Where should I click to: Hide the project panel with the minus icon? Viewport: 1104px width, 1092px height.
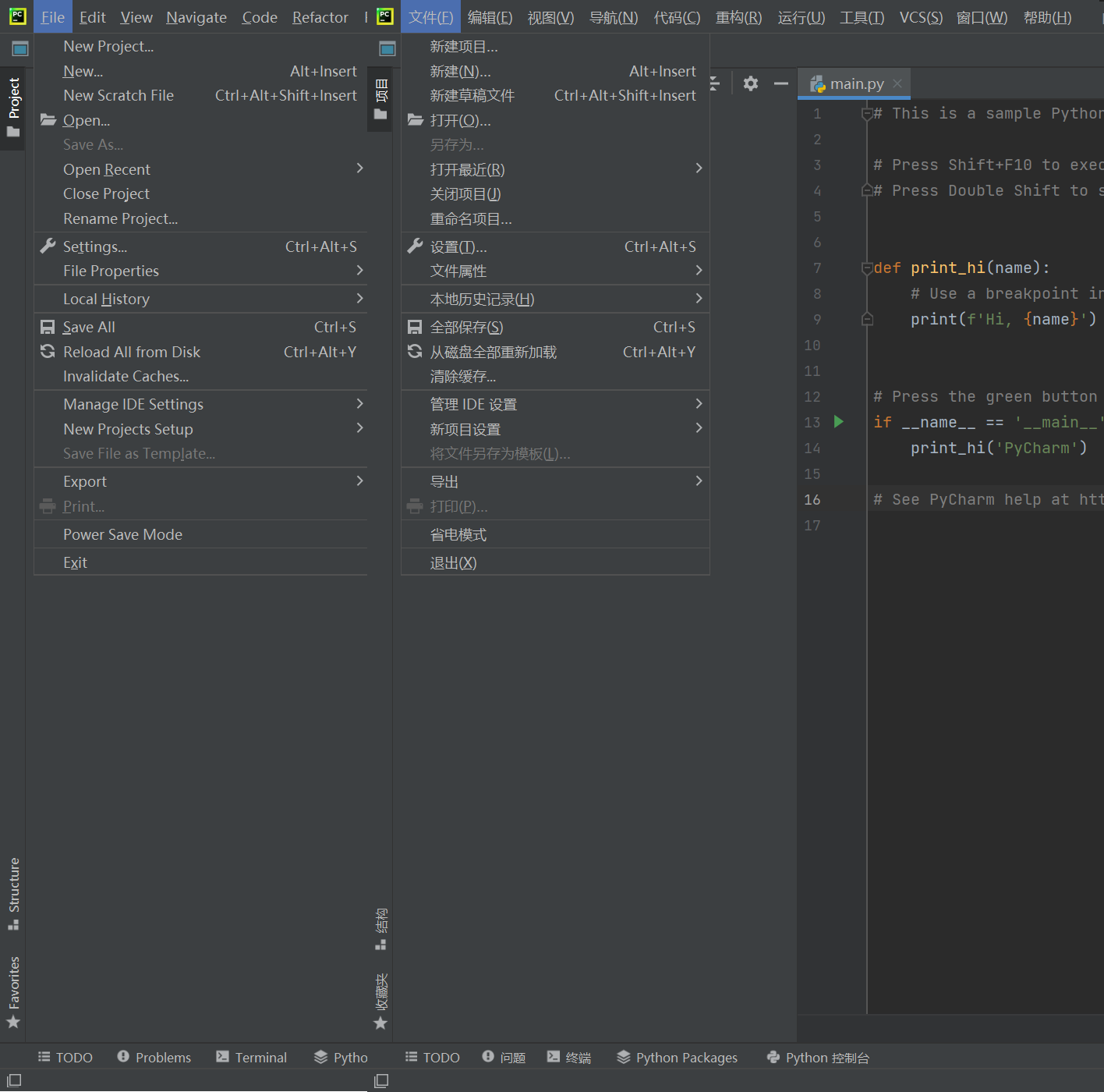coord(781,83)
